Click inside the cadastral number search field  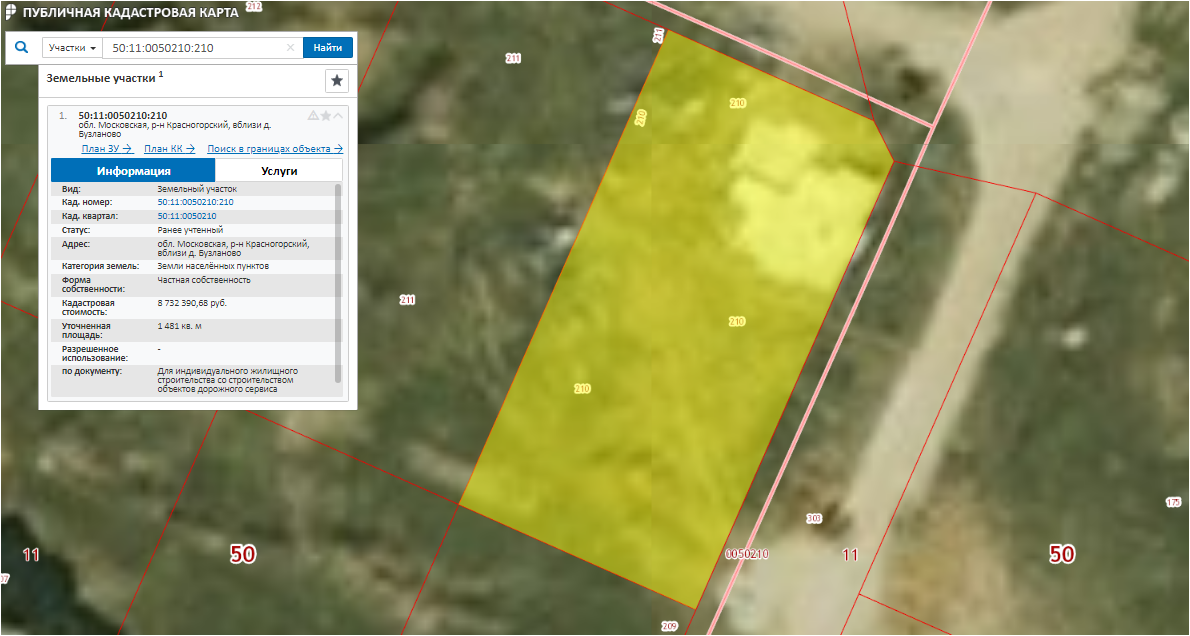[x=195, y=48]
